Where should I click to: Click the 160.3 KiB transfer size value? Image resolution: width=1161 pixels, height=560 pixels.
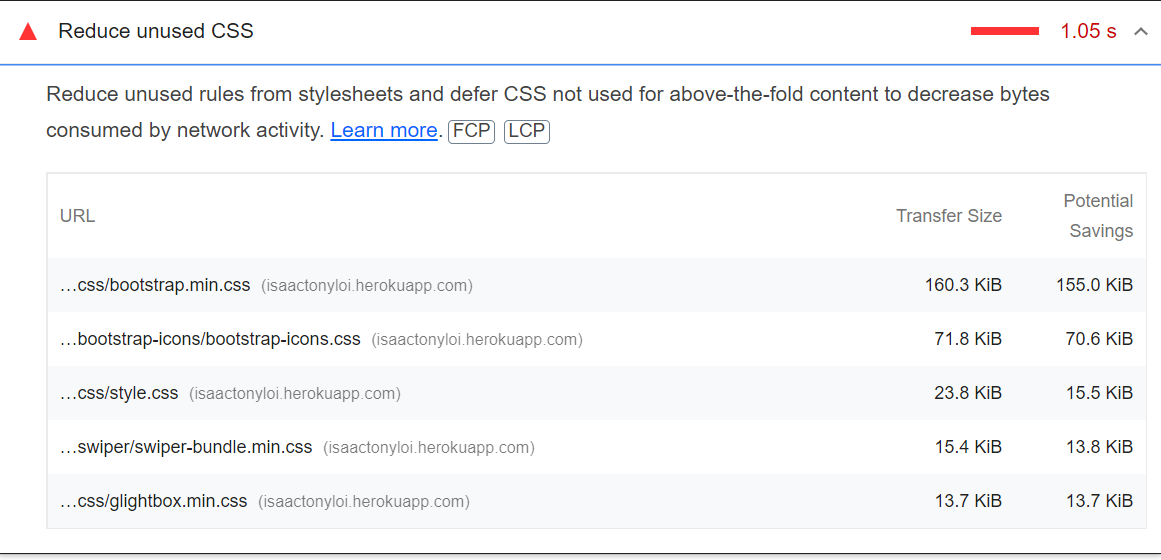962,285
